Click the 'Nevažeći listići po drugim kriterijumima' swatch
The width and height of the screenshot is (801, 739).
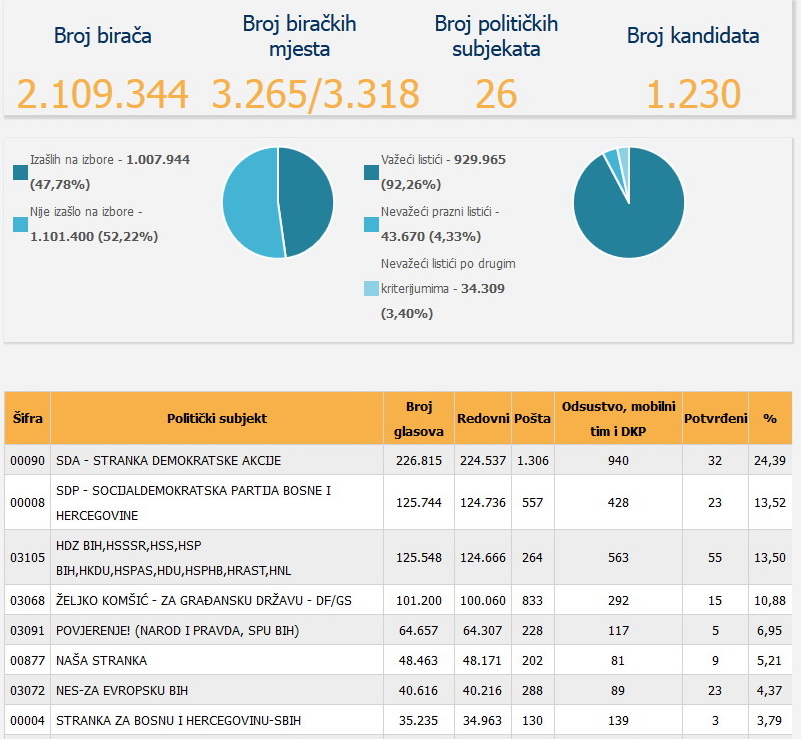[x=371, y=289]
